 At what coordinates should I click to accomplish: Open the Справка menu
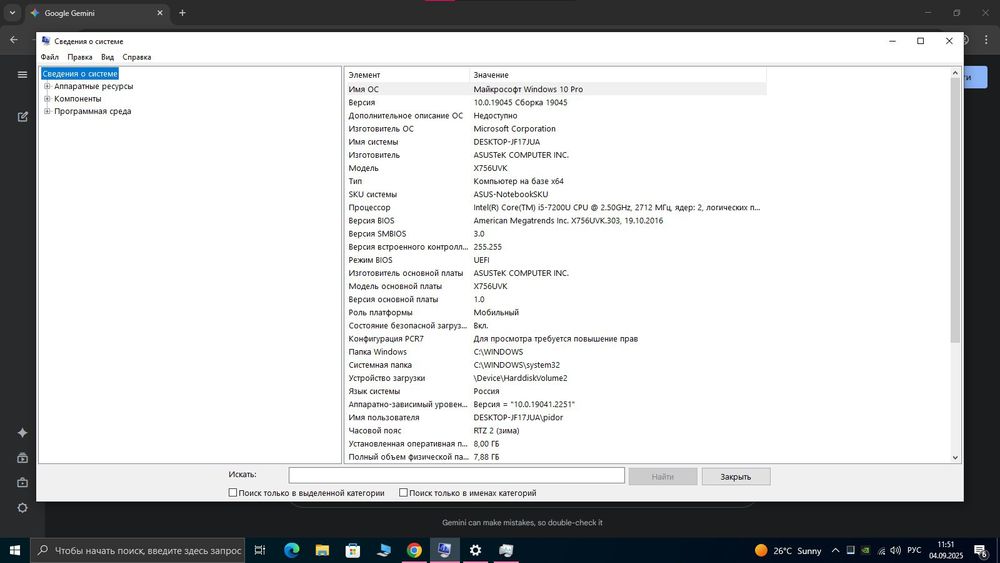(x=136, y=57)
